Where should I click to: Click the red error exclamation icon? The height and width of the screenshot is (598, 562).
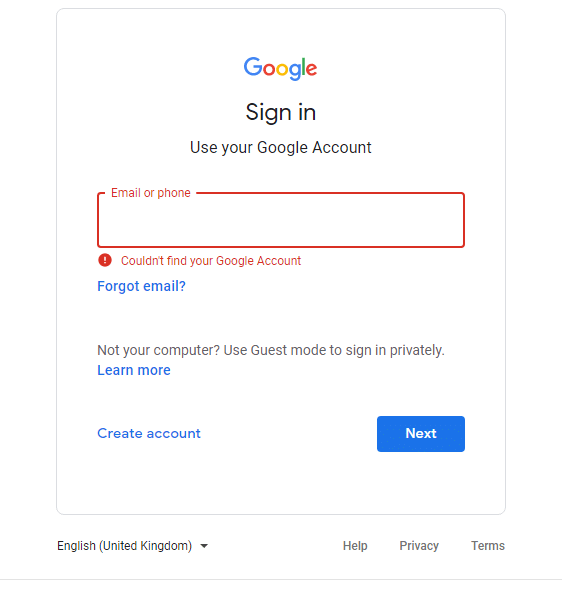tap(105, 260)
